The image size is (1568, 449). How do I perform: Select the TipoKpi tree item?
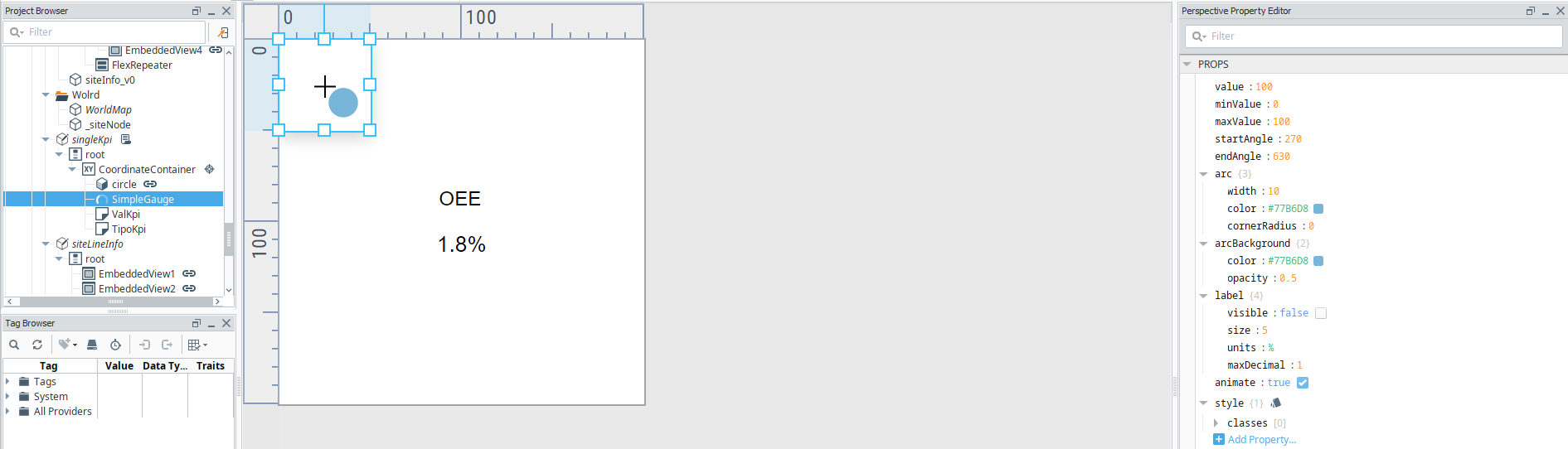point(129,229)
